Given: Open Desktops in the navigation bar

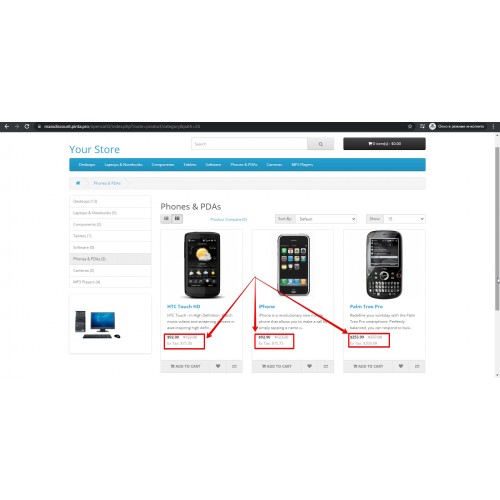Looking at the screenshot, I should (x=87, y=165).
